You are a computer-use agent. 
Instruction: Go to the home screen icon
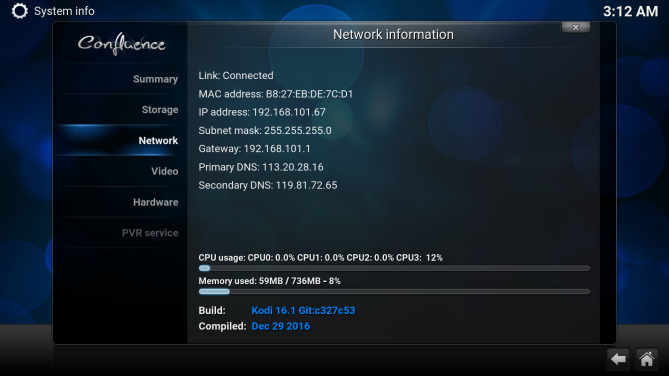pyautogui.click(x=646, y=359)
